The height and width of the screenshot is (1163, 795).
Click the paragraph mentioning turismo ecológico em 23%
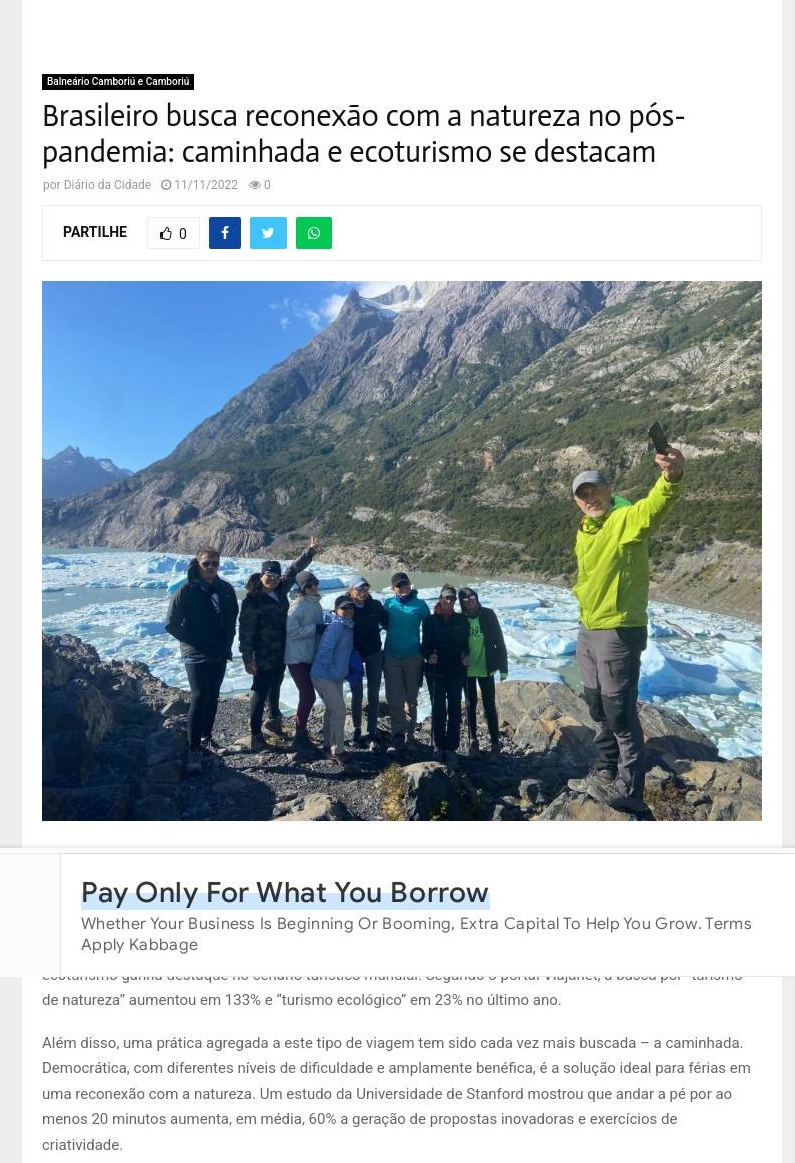pyautogui.click(x=392, y=988)
